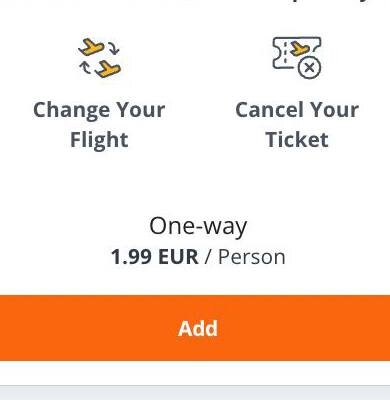Click the One-way trip type text
Viewport: 390px width, 400px height.
click(198, 227)
